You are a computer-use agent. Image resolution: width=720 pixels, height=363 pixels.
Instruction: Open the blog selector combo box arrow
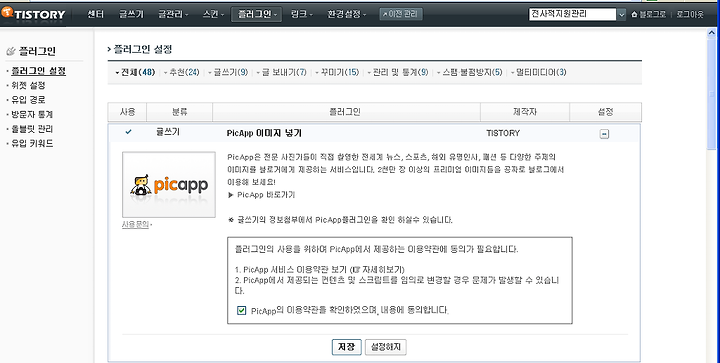(621, 15)
